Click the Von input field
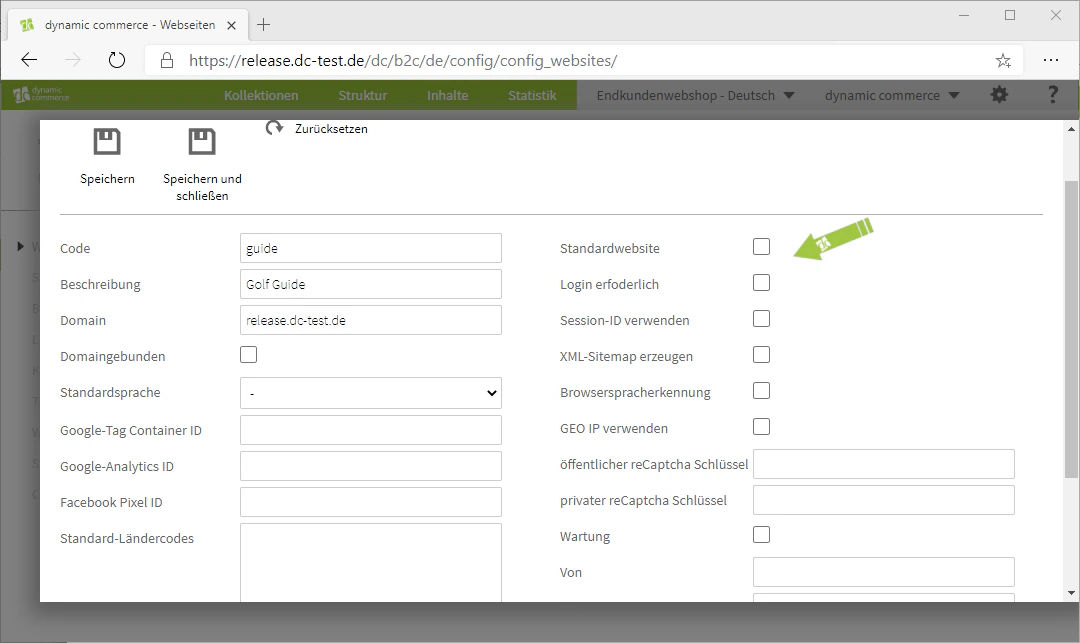Viewport: 1080px width, 643px height. (x=884, y=572)
